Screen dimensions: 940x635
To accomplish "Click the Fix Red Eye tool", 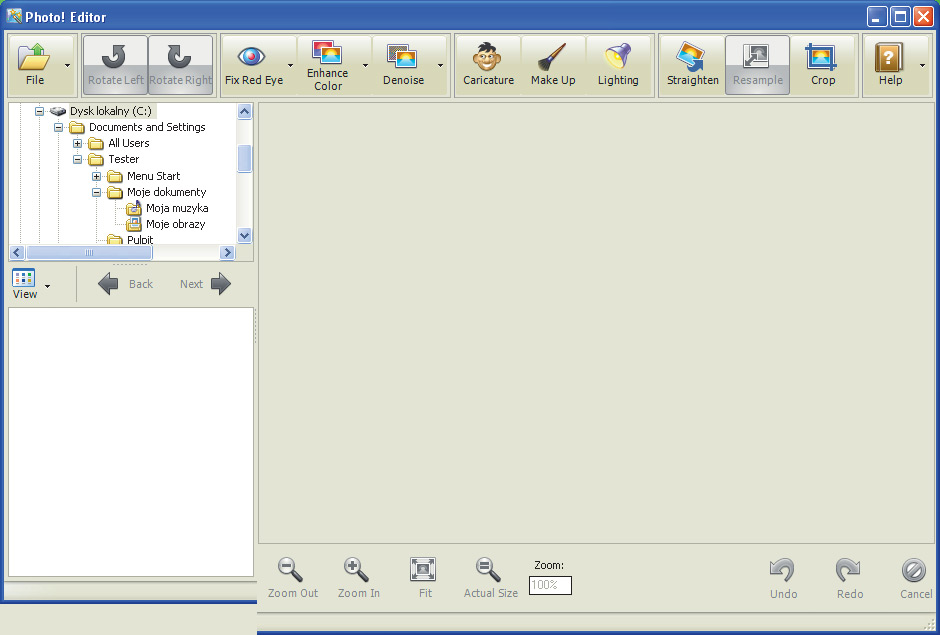I will (252, 58).
